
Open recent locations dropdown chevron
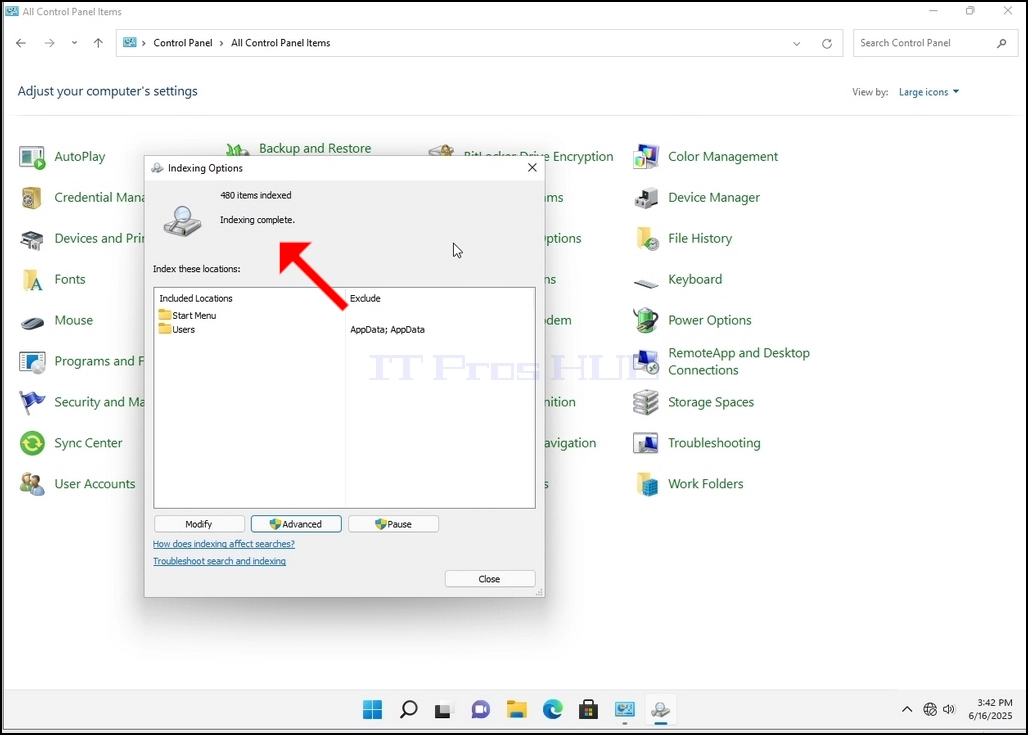pos(74,43)
